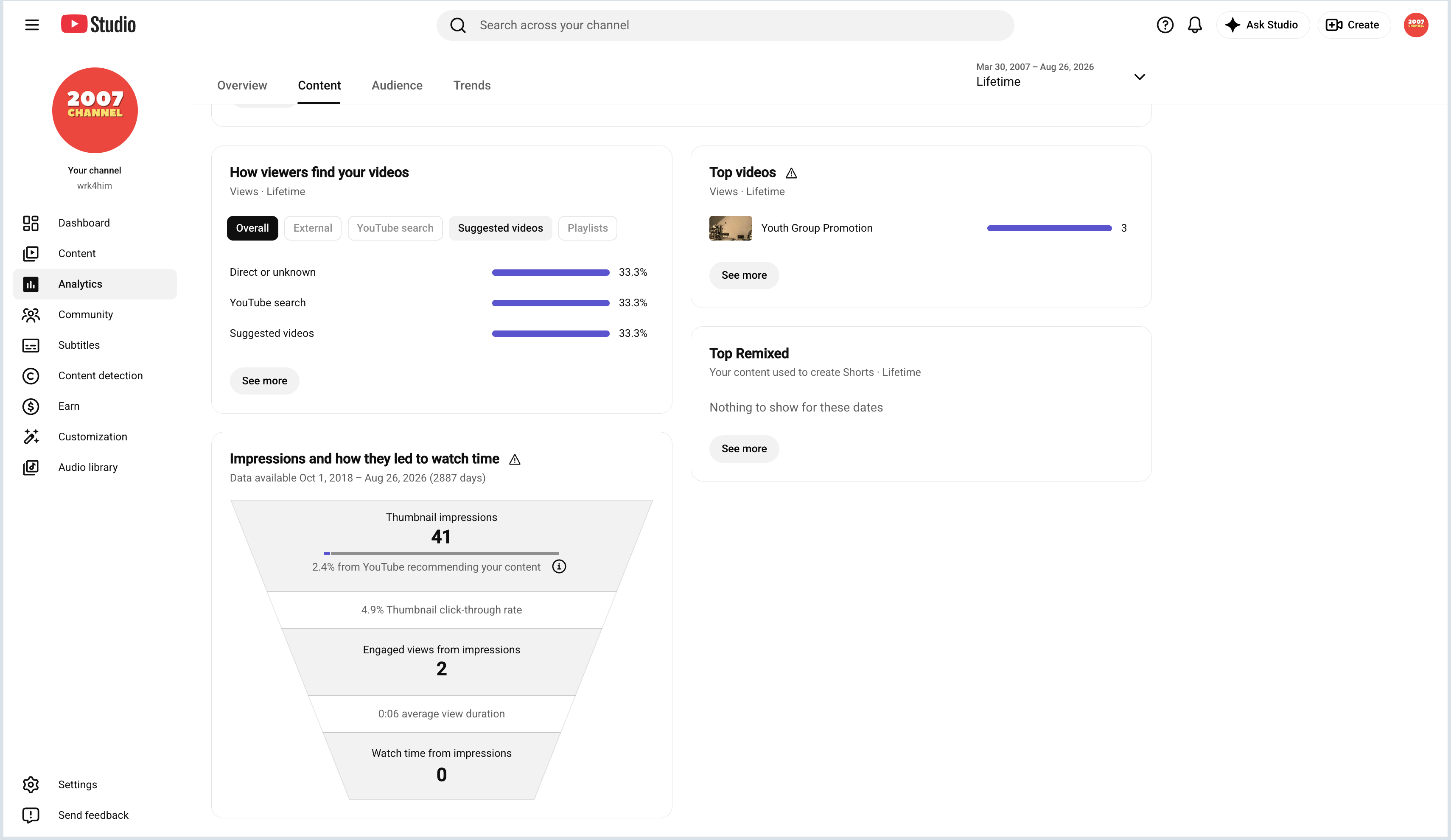The height and width of the screenshot is (840, 1451).
Task: Open the Help question mark icon
Action: point(1165,25)
